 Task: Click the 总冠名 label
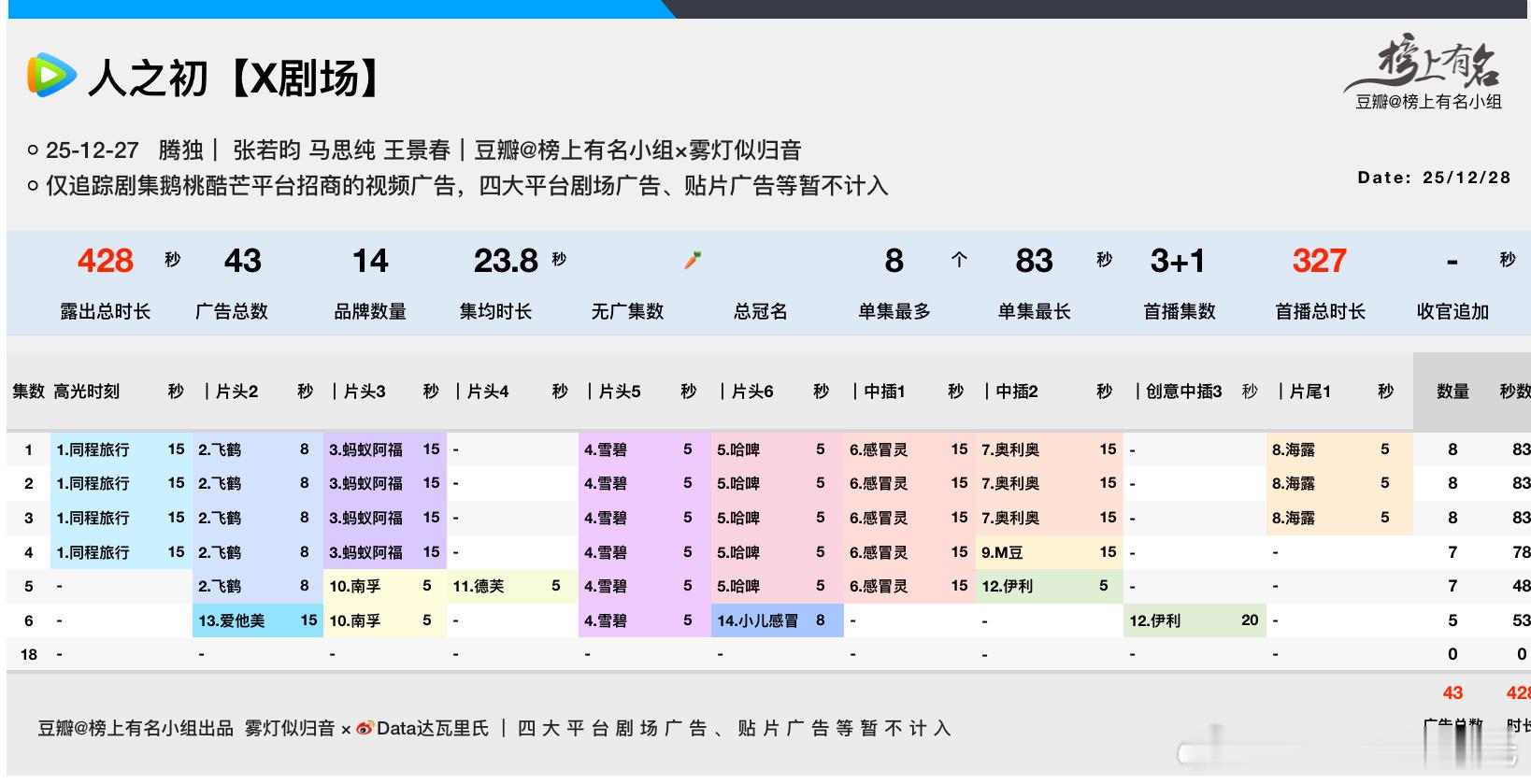(761, 311)
